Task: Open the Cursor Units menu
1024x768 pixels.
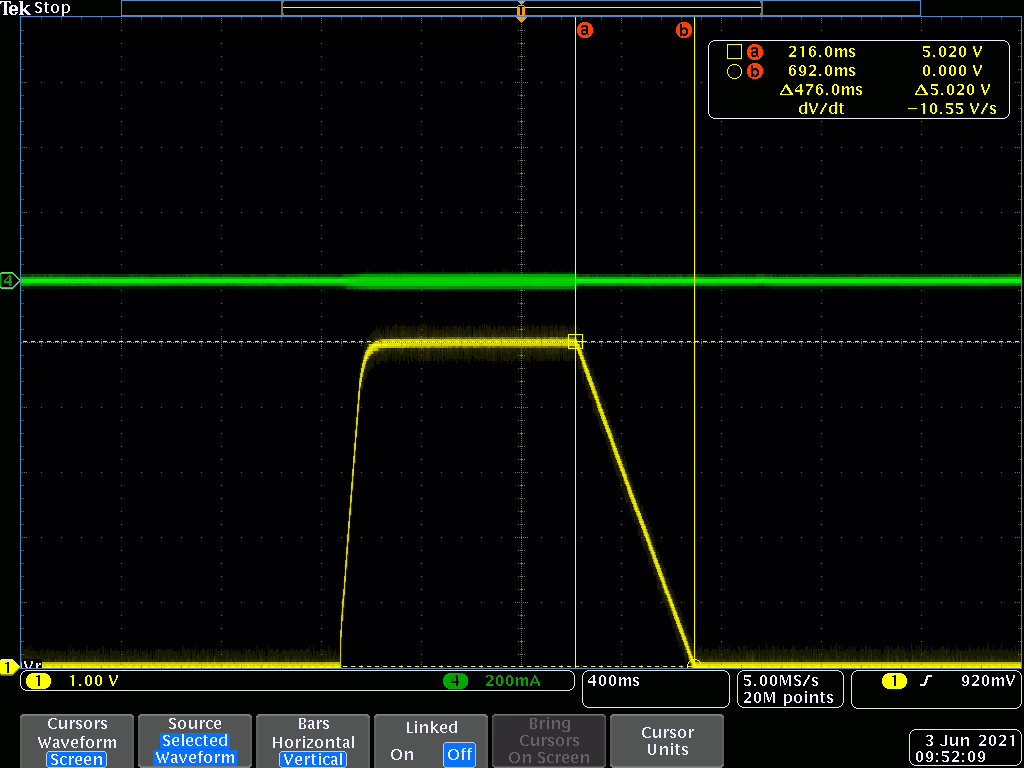Action: [x=667, y=741]
